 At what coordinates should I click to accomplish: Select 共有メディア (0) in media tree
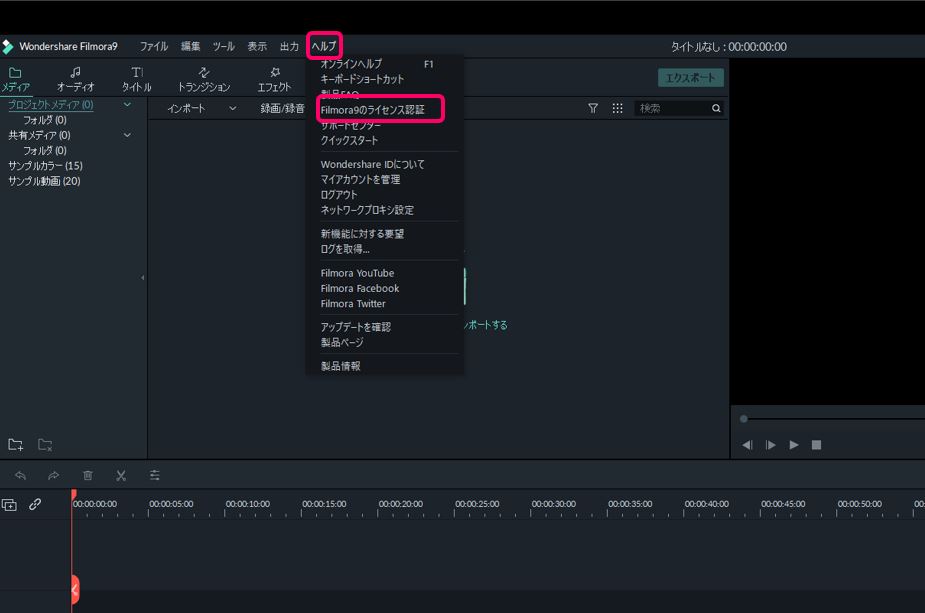click(x=40, y=136)
